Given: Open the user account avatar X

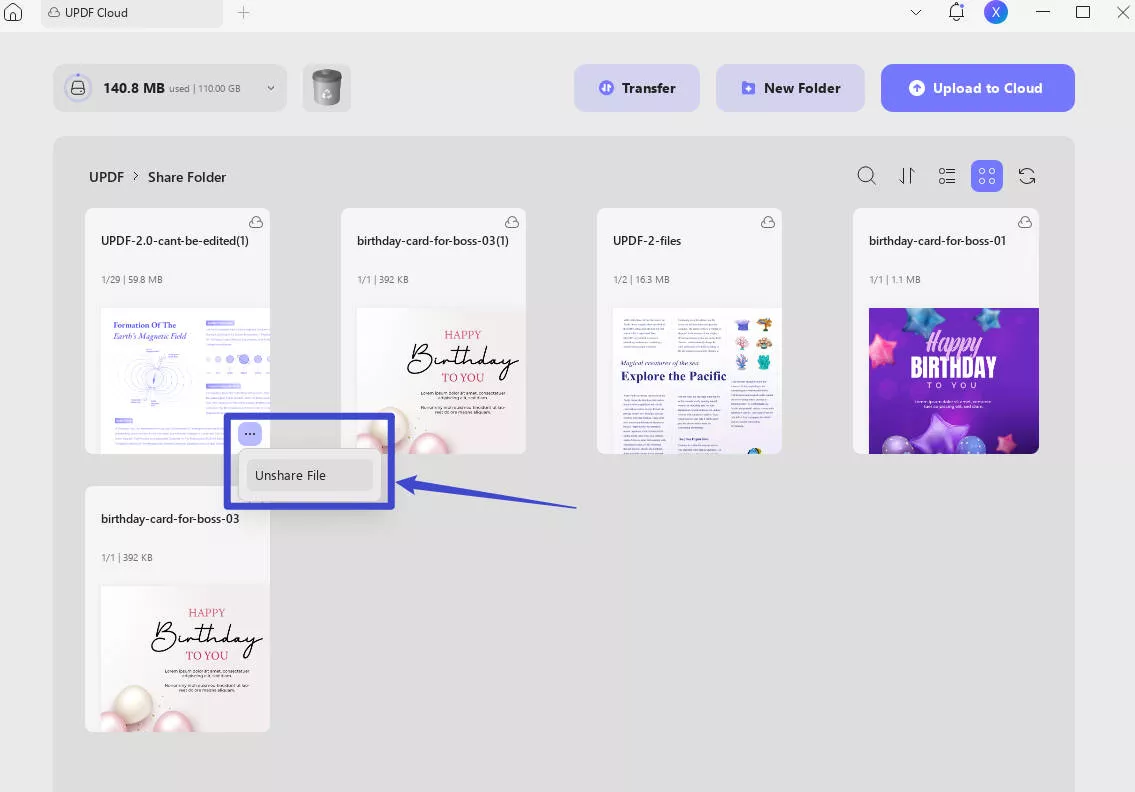Looking at the screenshot, I should point(996,12).
